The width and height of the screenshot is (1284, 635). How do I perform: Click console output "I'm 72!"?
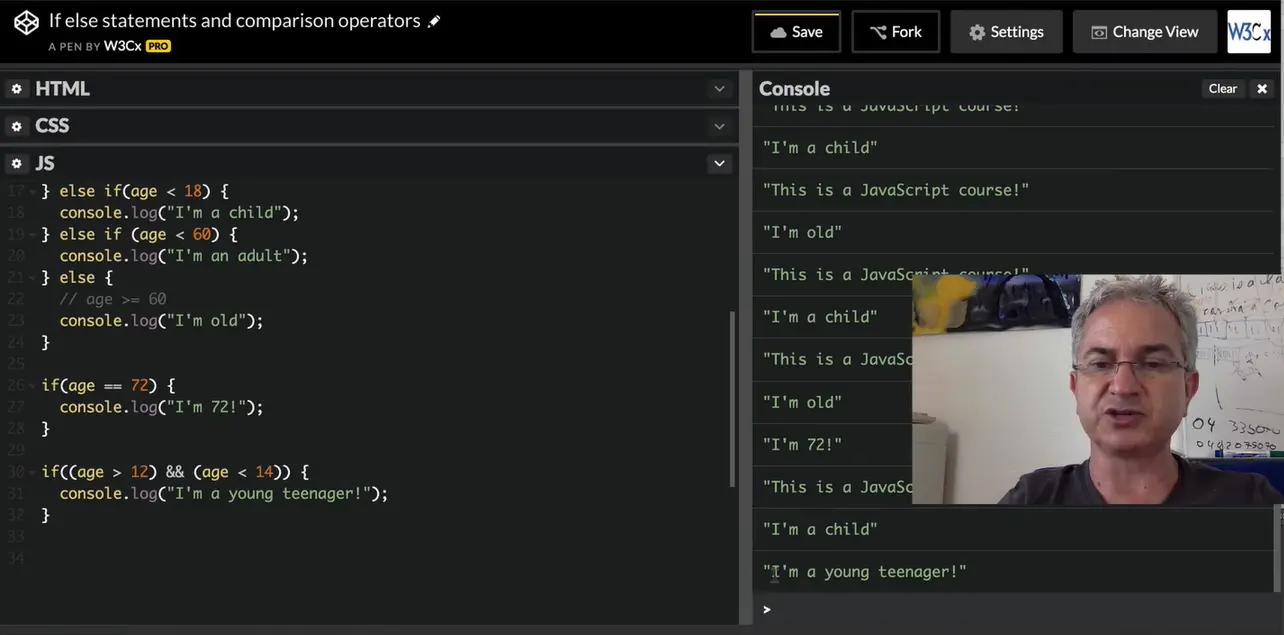(802, 445)
